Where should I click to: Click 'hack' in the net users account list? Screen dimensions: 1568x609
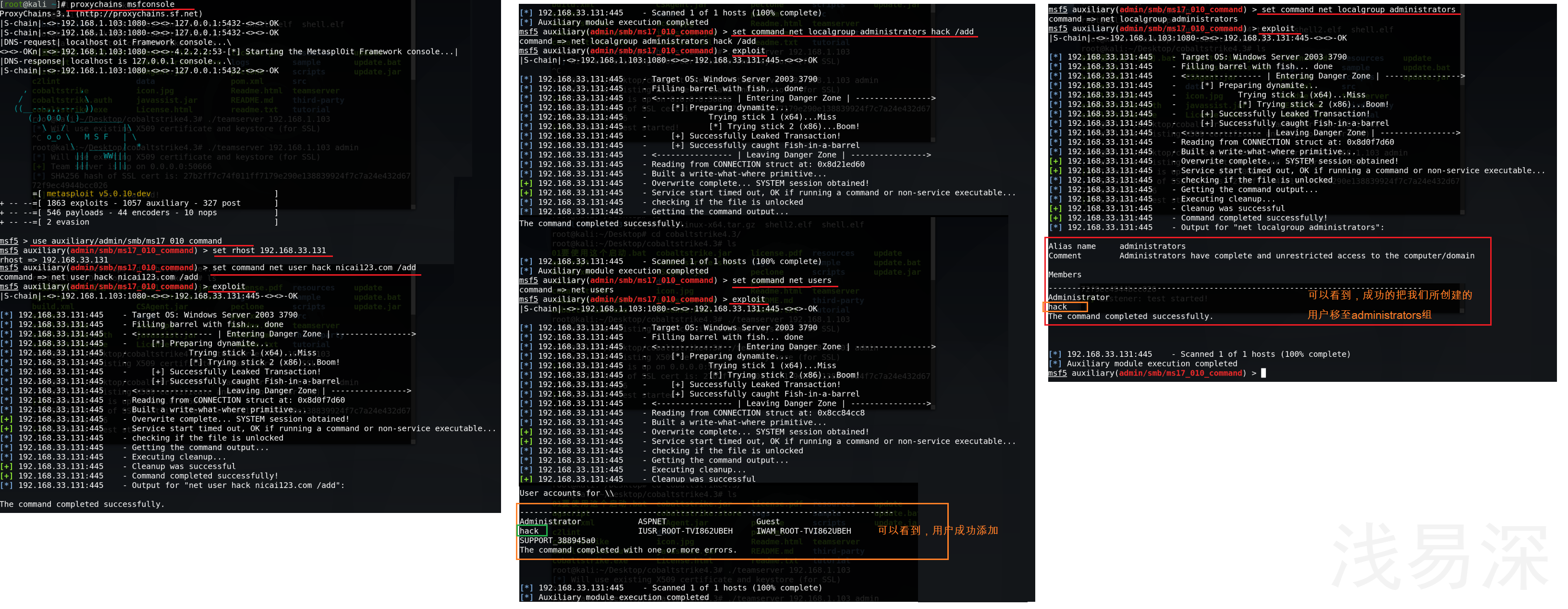point(529,531)
